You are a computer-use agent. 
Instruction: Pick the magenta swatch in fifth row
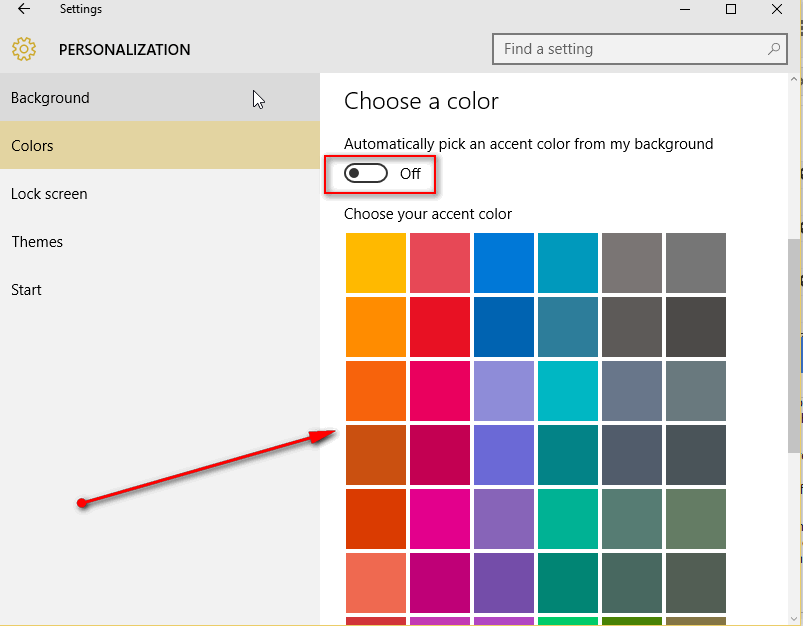tap(440, 519)
